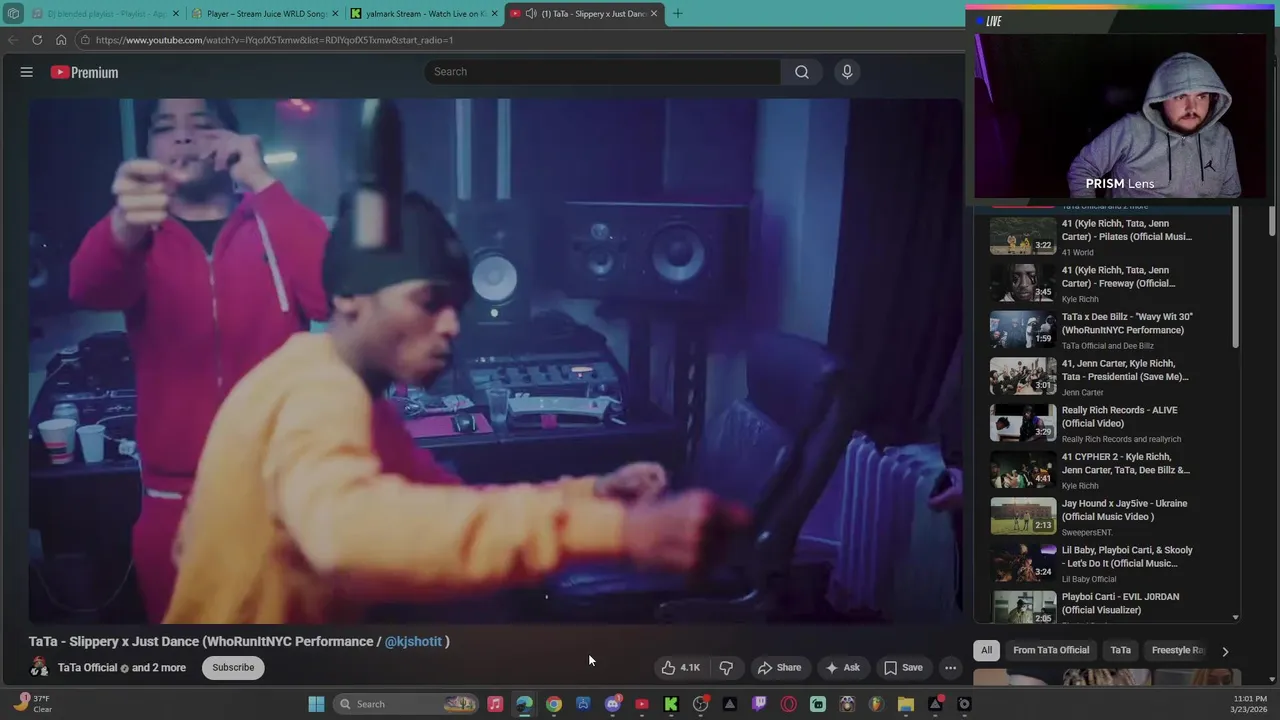The height and width of the screenshot is (720, 1280).
Task: Play the Wavy Wit 30 thumbnail
Action: (1023, 329)
